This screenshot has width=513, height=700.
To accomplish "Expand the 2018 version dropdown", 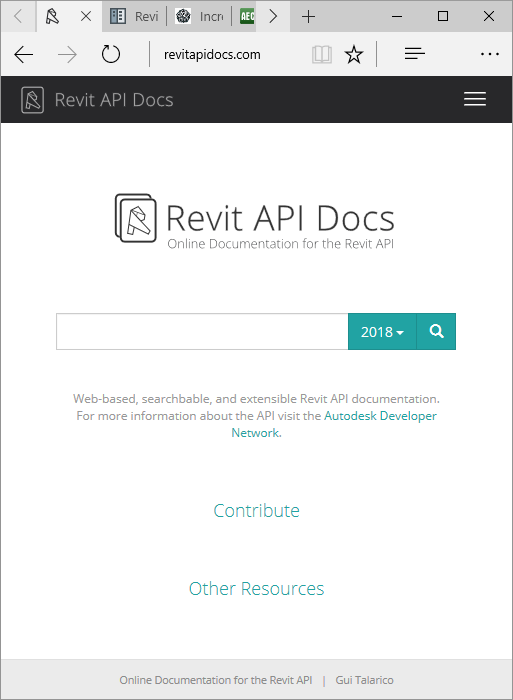I will (382, 331).
